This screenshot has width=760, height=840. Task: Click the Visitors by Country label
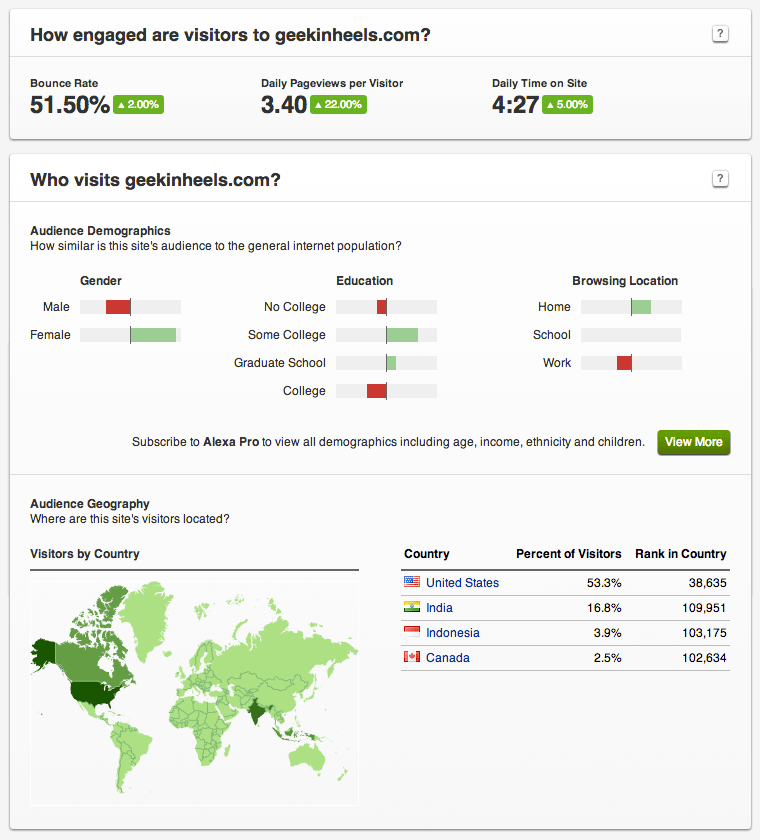click(x=85, y=554)
